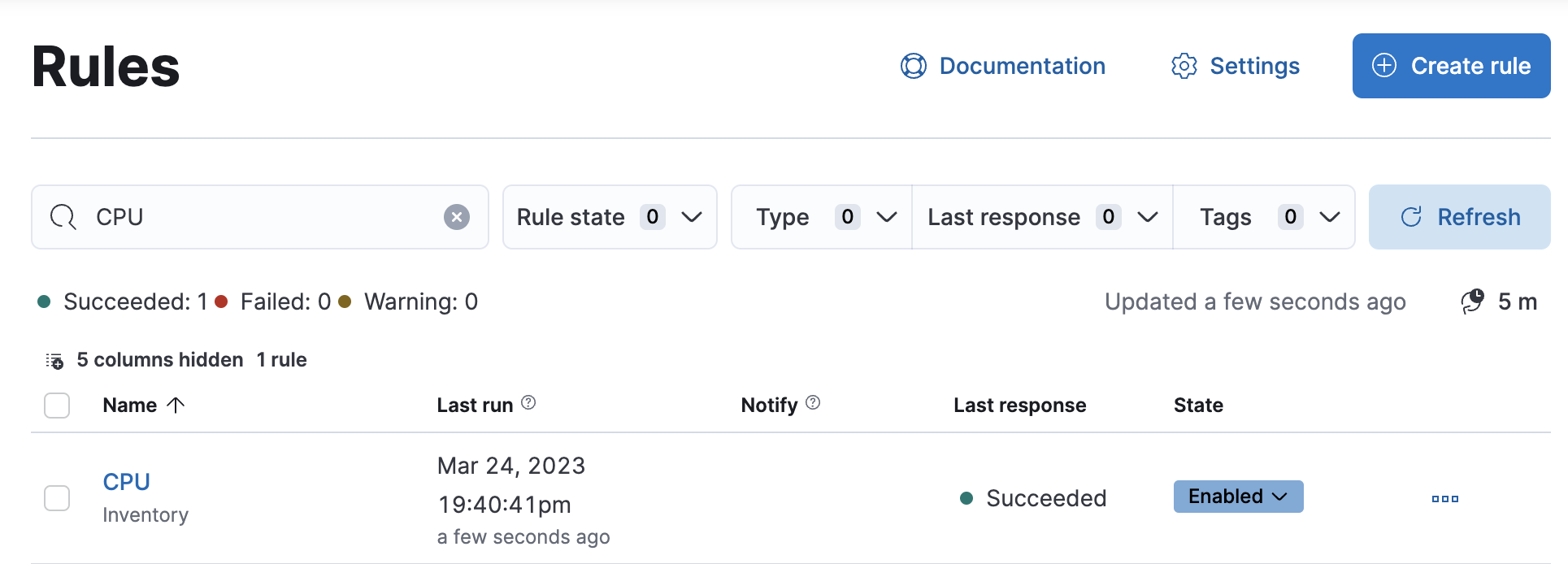Click the Settings gear icon

[x=1184, y=66]
